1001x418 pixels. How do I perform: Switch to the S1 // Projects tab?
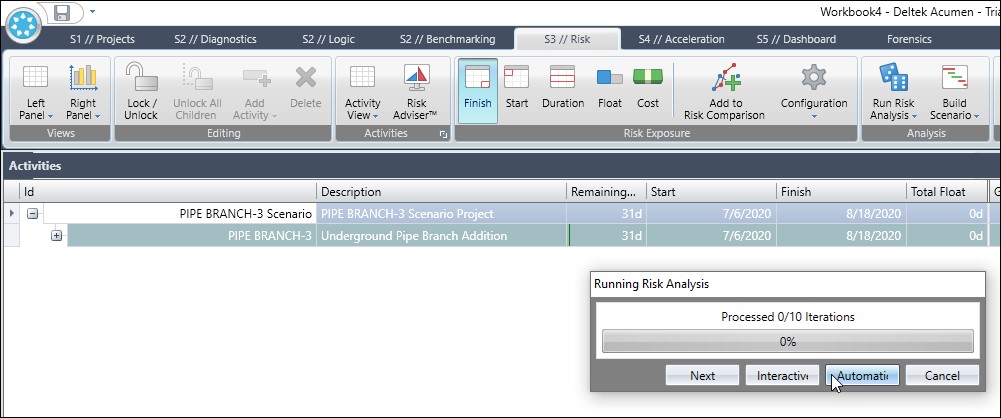(x=102, y=39)
